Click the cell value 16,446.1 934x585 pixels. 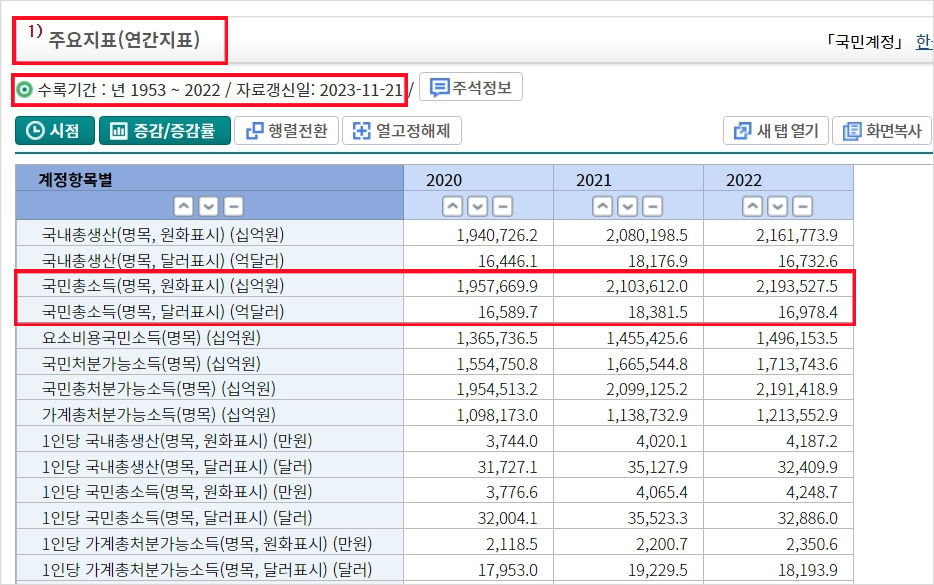click(x=508, y=261)
